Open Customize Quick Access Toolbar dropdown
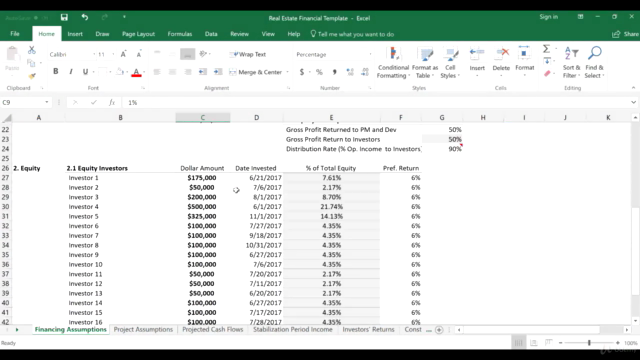The height and width of the screenshot is (360, 640). (x=124, y=17)
